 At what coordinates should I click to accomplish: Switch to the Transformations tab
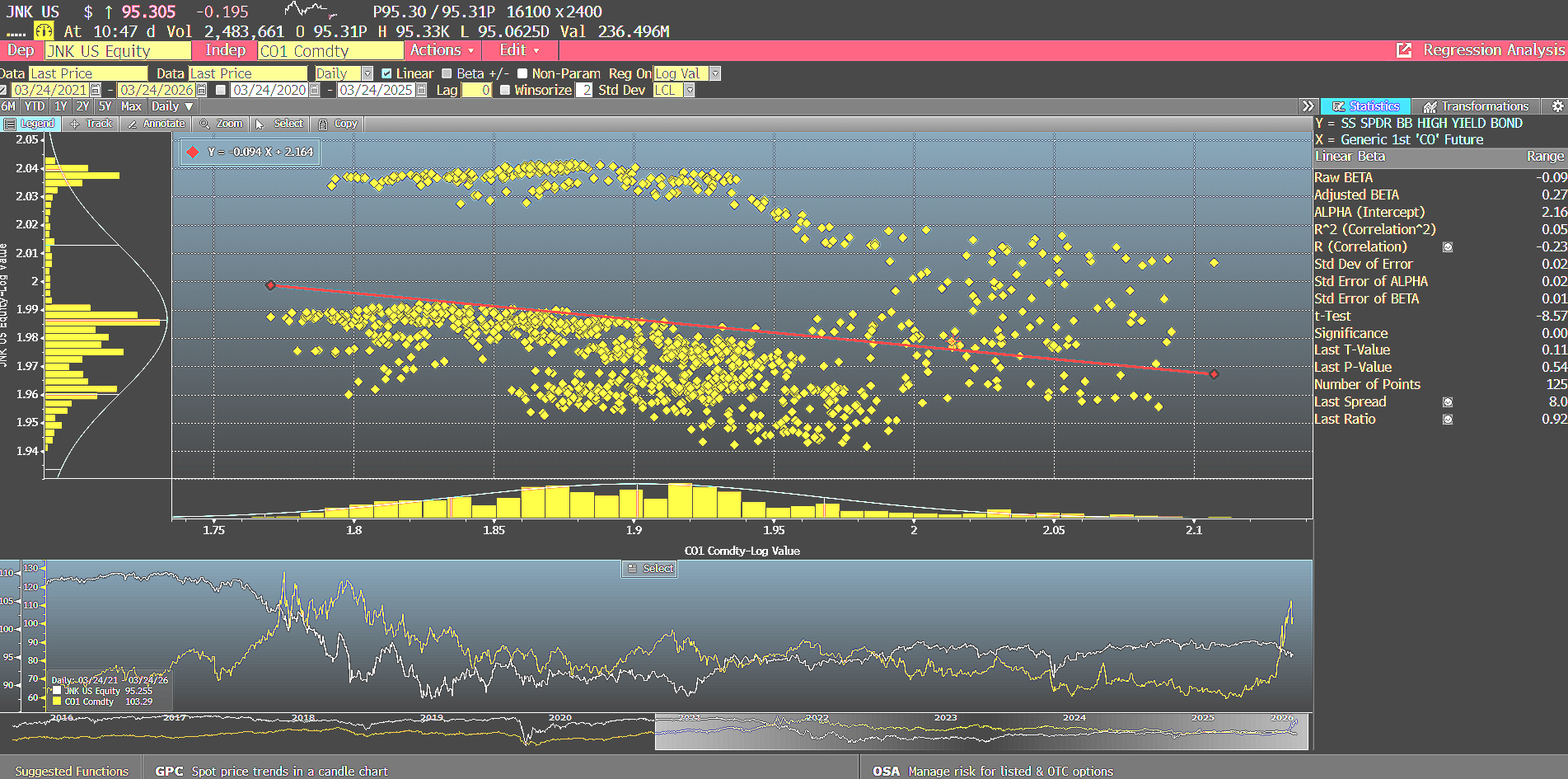[1476, 106]
